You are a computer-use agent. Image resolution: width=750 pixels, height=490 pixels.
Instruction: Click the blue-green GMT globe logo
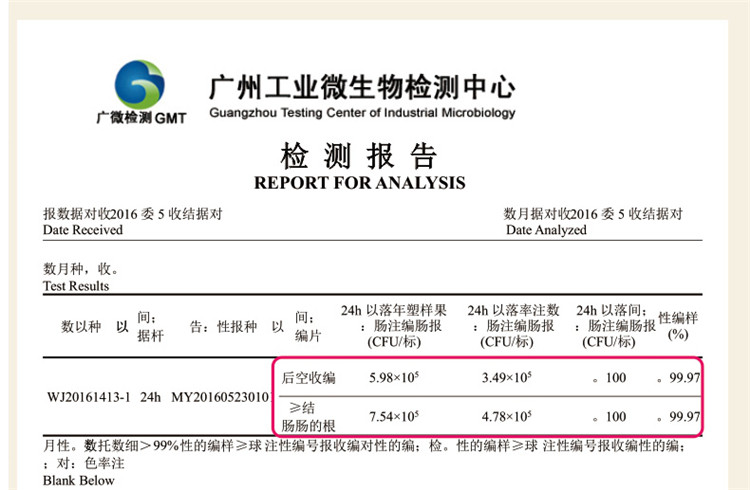140,84
